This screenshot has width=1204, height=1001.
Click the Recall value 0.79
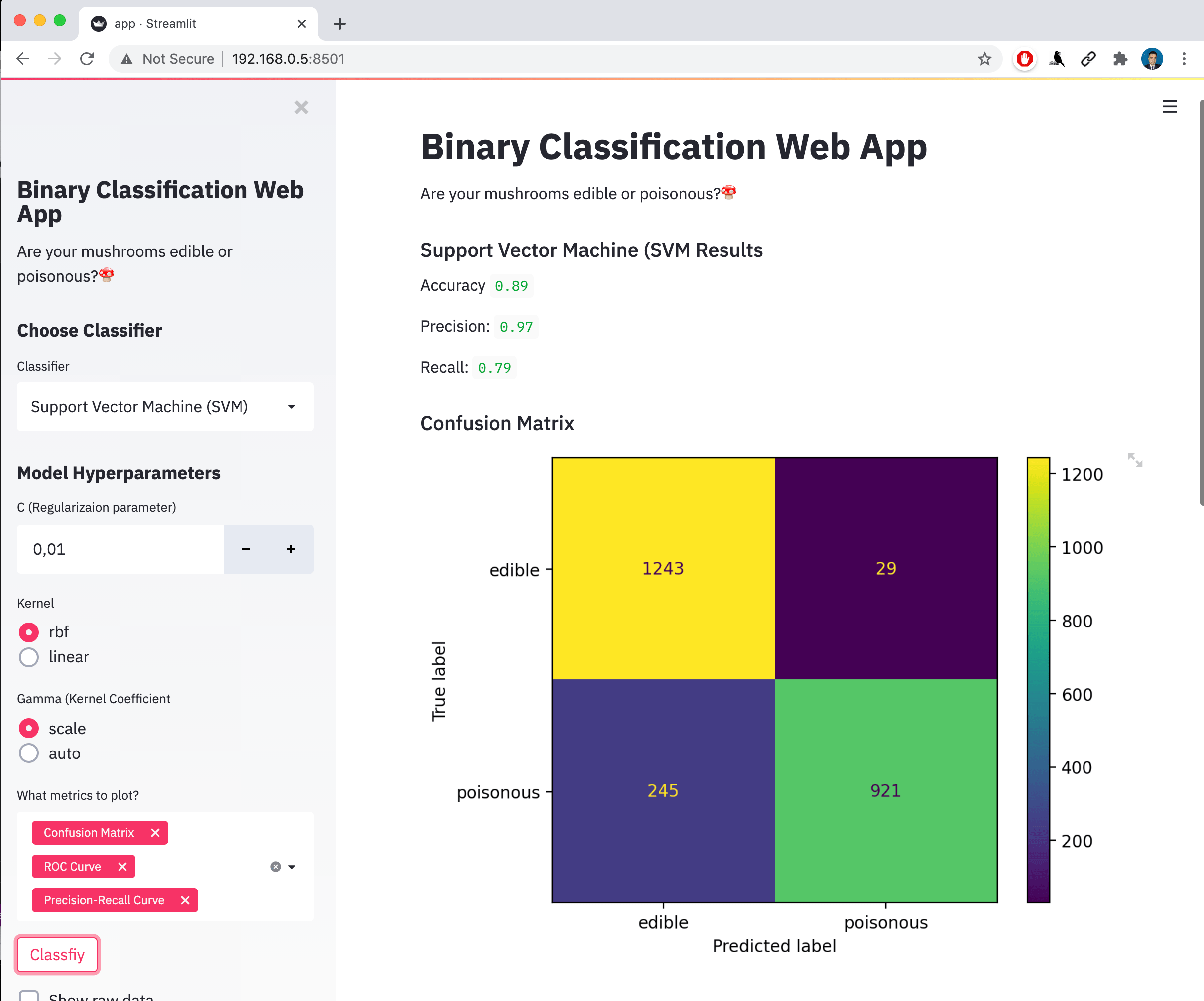494,368
